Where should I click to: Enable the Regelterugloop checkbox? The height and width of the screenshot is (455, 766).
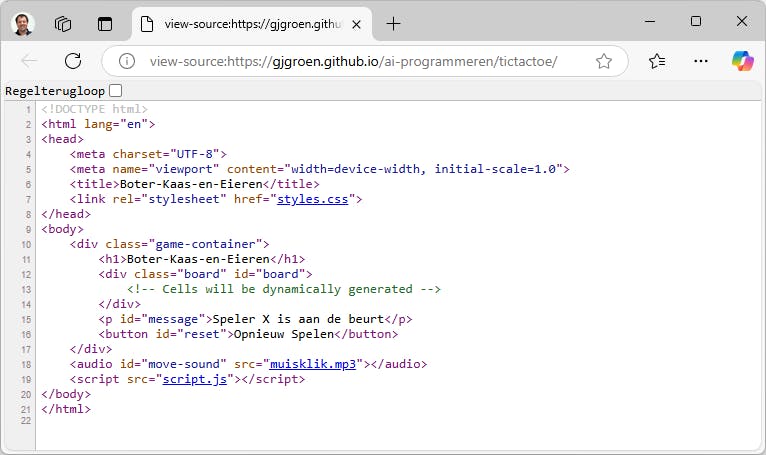pyautogui.click(x=116, y=90)
